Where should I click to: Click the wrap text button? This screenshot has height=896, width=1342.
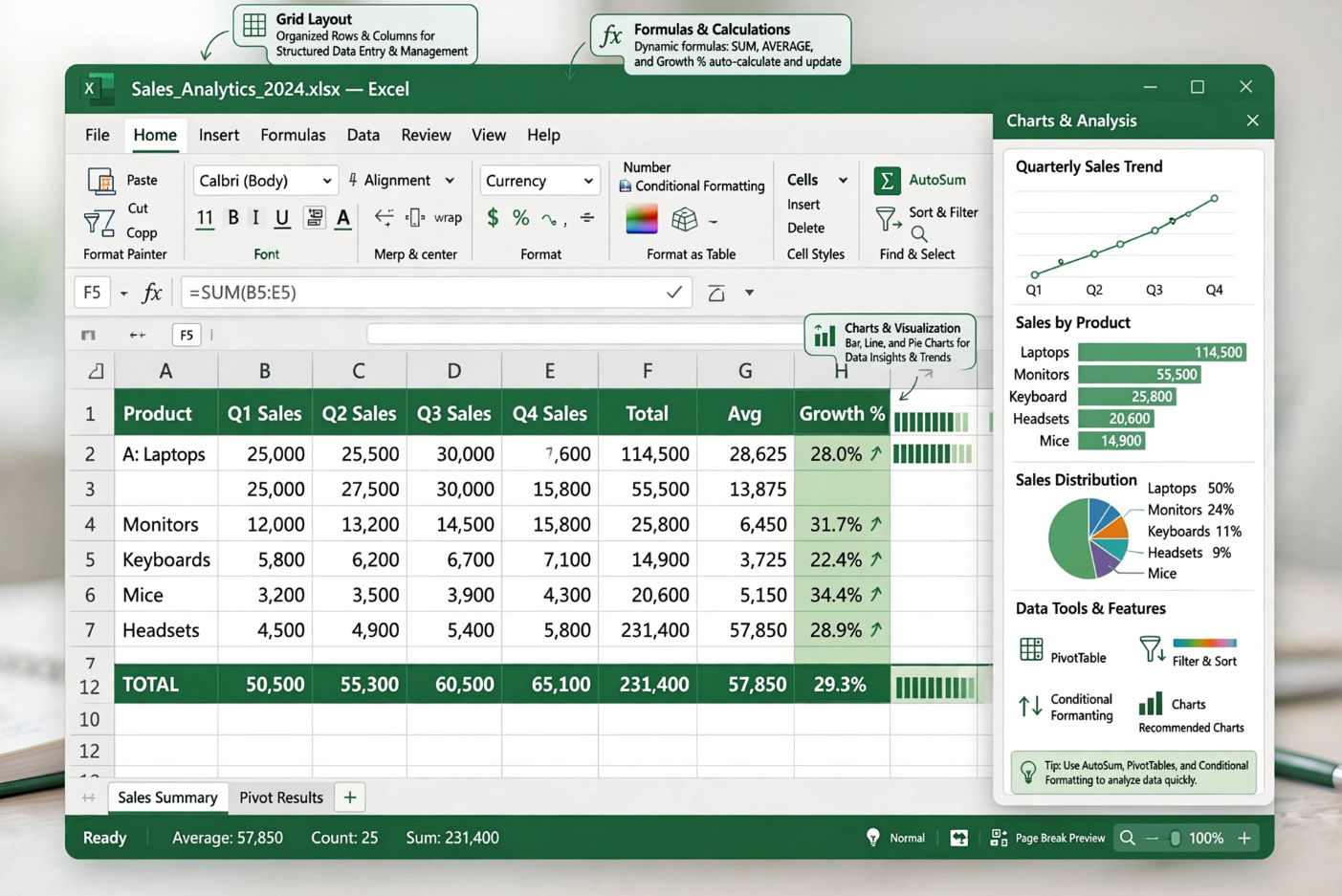[448, 218]
